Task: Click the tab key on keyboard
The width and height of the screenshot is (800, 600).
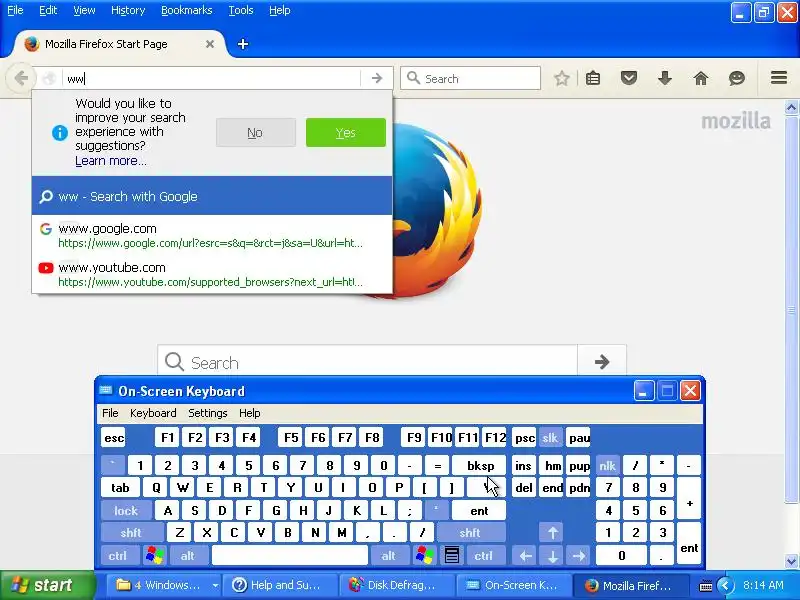Action: coord(120,488)
